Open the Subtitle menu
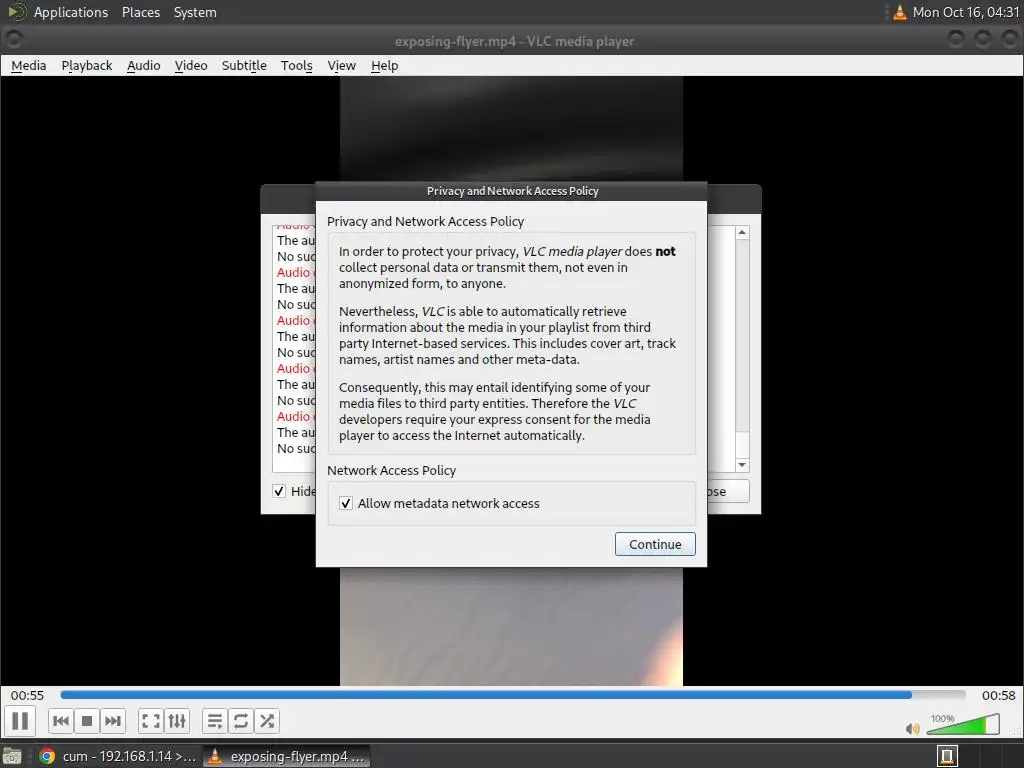 click(x=244, y=65)
